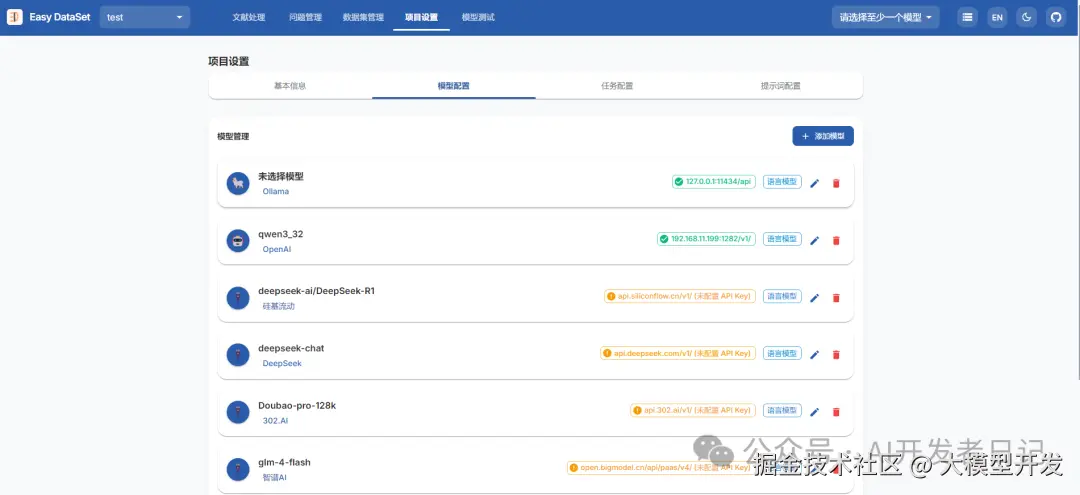Switch language with the EN button
This screenshot has width=1080, height=495.
coord(997,17)
